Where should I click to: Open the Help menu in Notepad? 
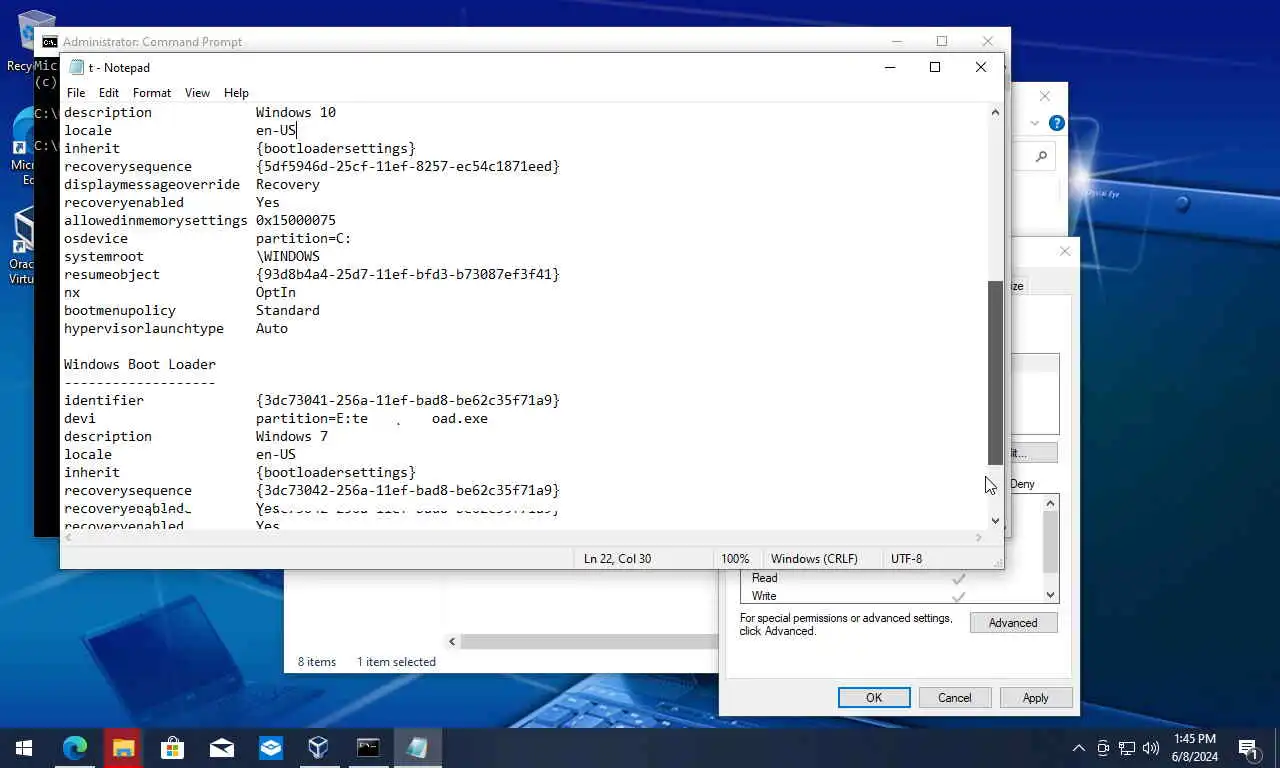click(236, 93)
